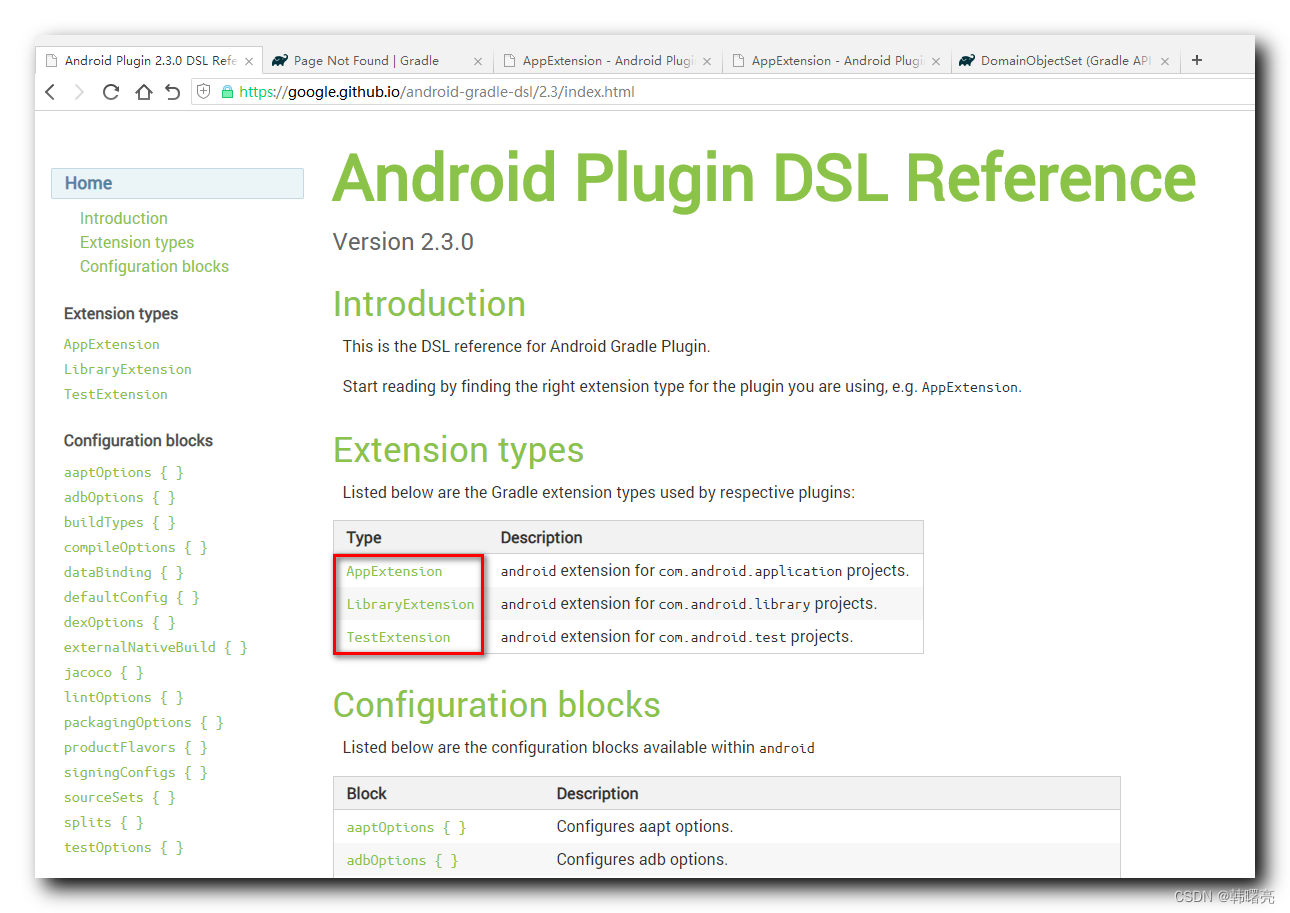Open adbOptions { } in Configuration blocks table
Viewport: 1290px width, 913px height.
pos(402,860)
